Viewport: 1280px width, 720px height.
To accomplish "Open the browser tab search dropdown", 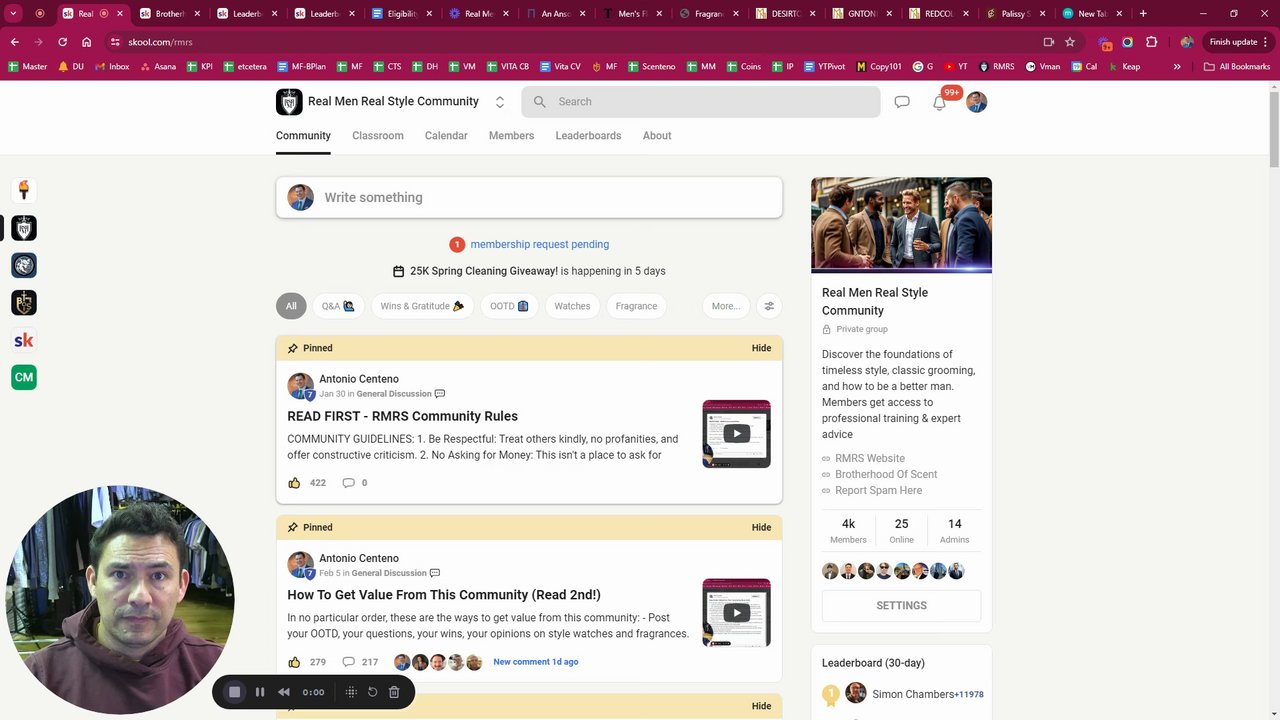I will coord(14,14).
